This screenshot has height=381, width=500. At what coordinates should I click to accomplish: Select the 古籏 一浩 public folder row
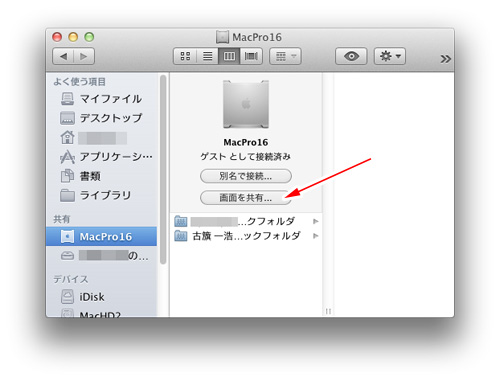[x=246, y=236]
